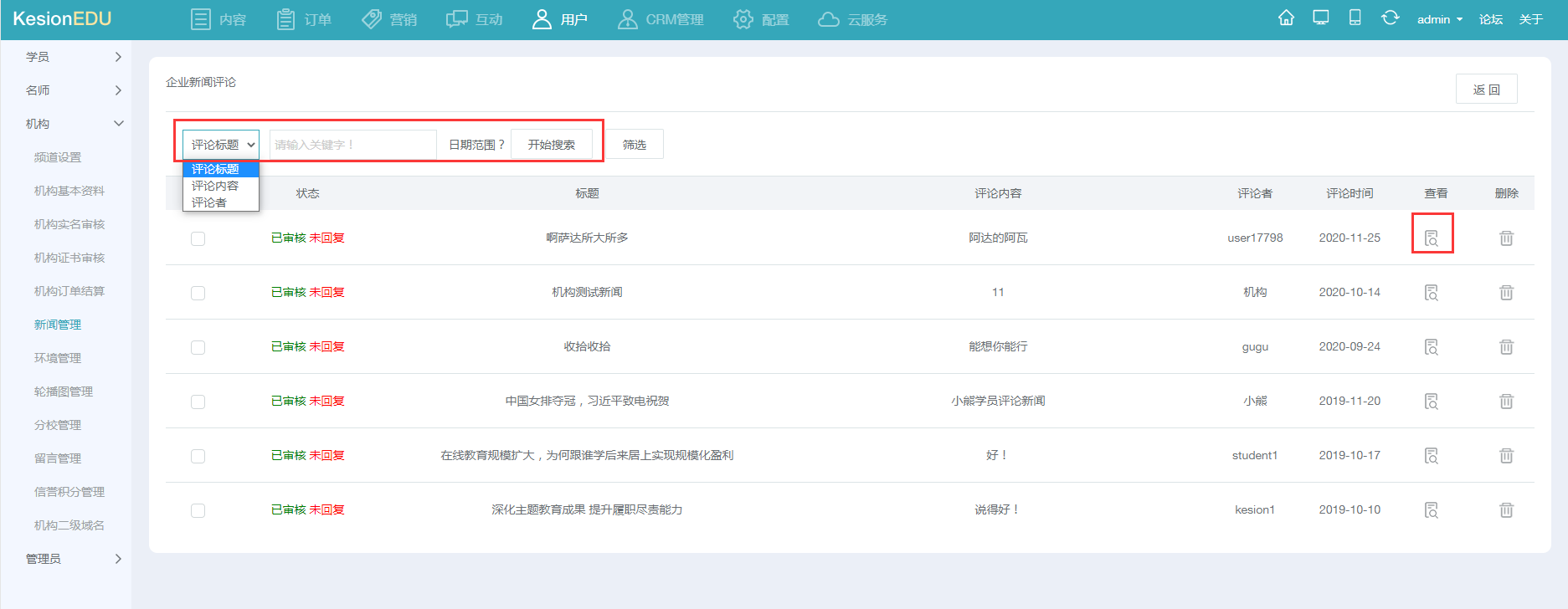Open 信誉积分管理 in sidebar

pyautogui.click(x=69, y=492)
